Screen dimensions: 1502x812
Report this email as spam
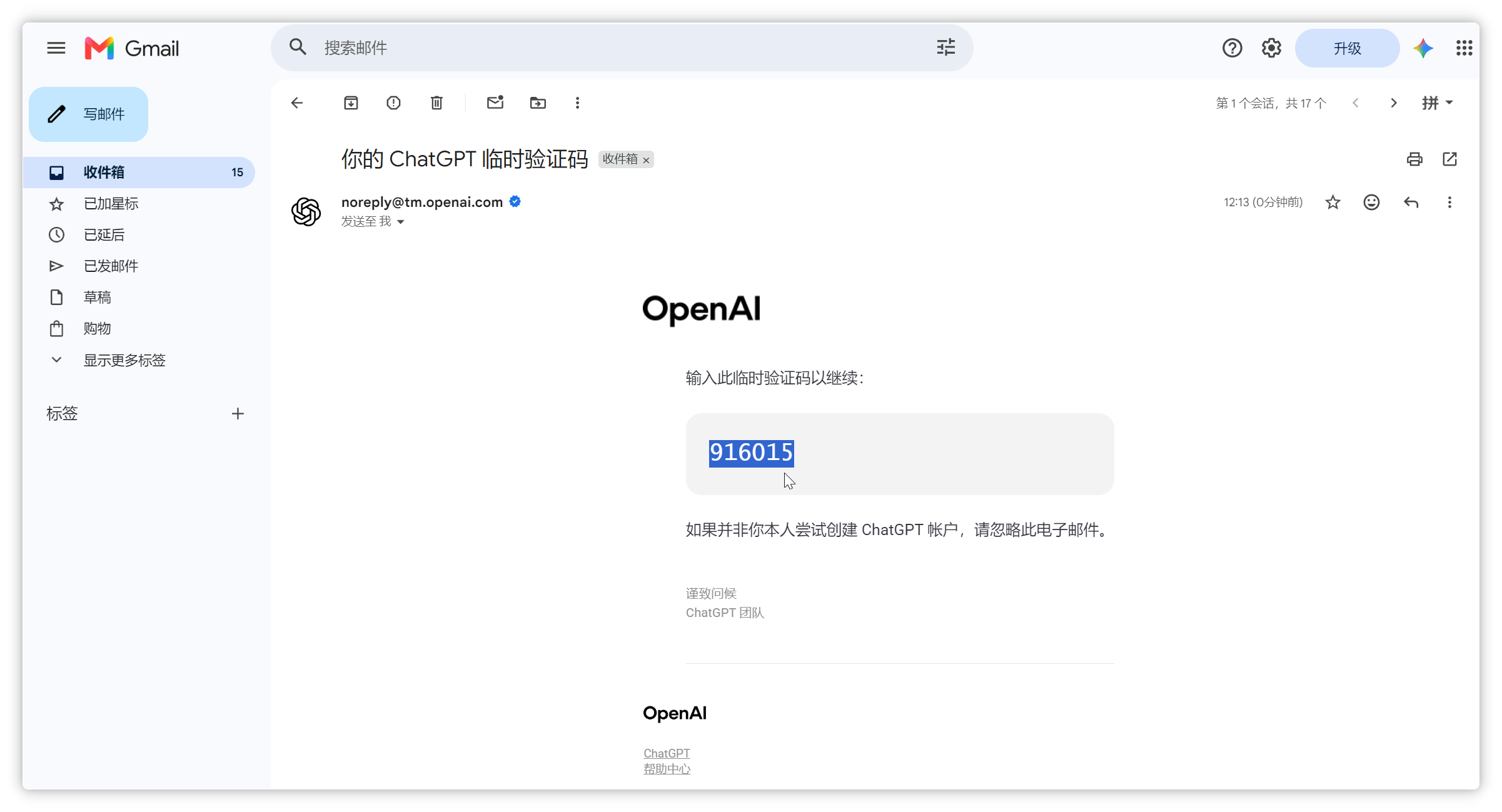pos(393,103)
